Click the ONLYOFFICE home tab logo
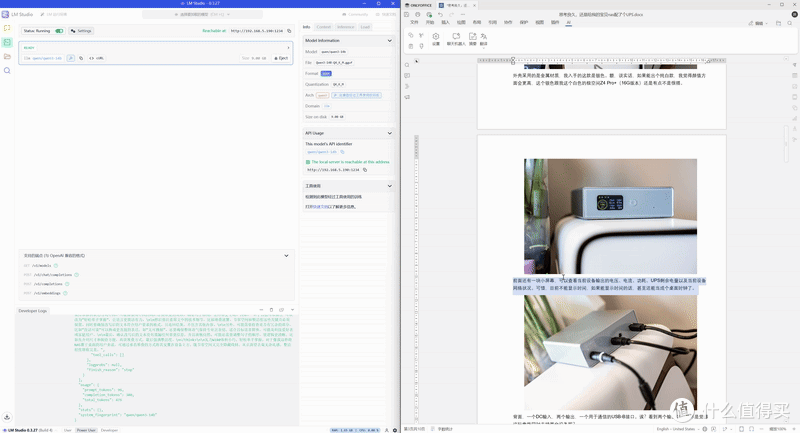Screen dimensions: 800x433 [418, 5]
